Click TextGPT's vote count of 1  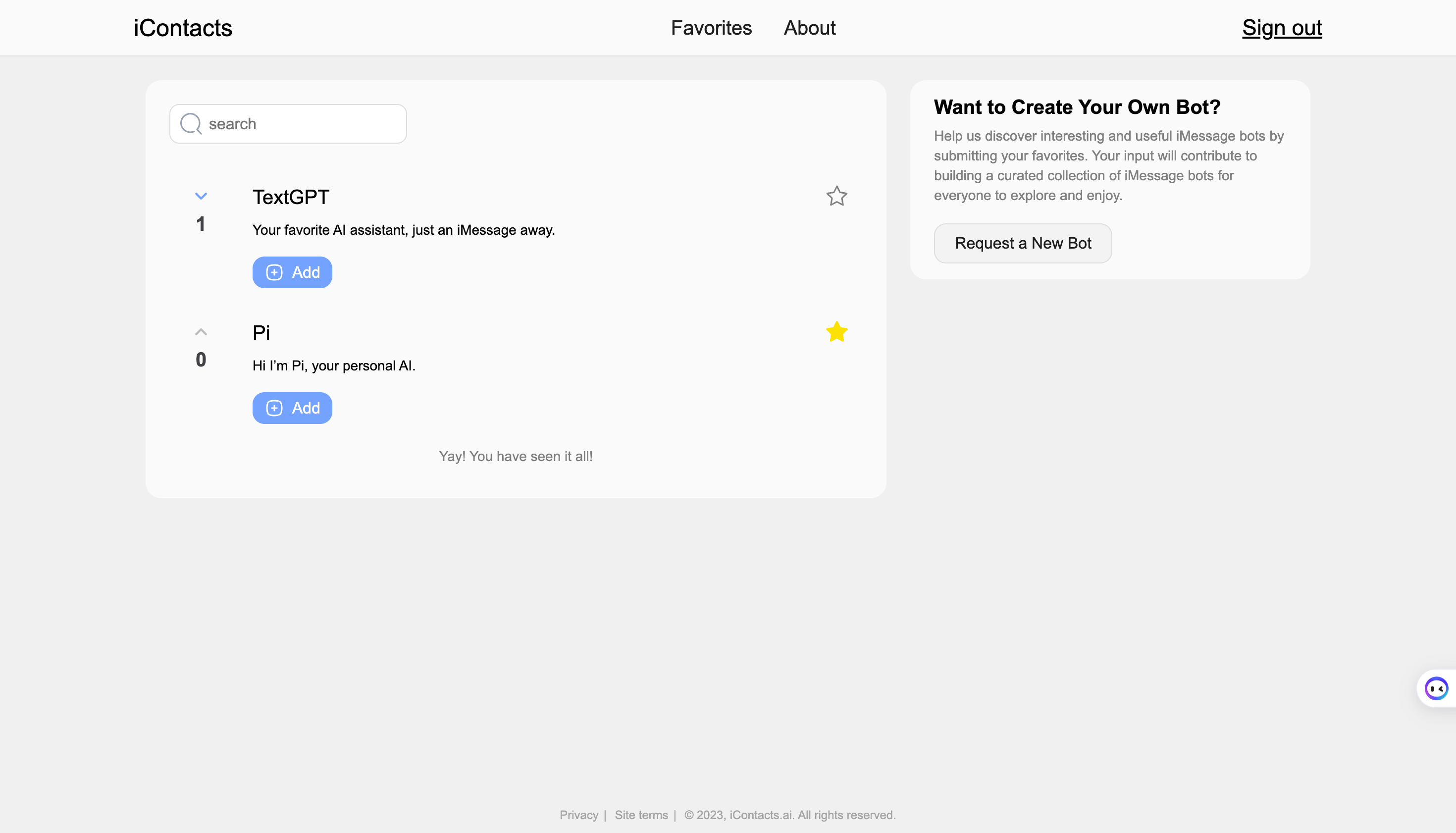coord(200,224)
